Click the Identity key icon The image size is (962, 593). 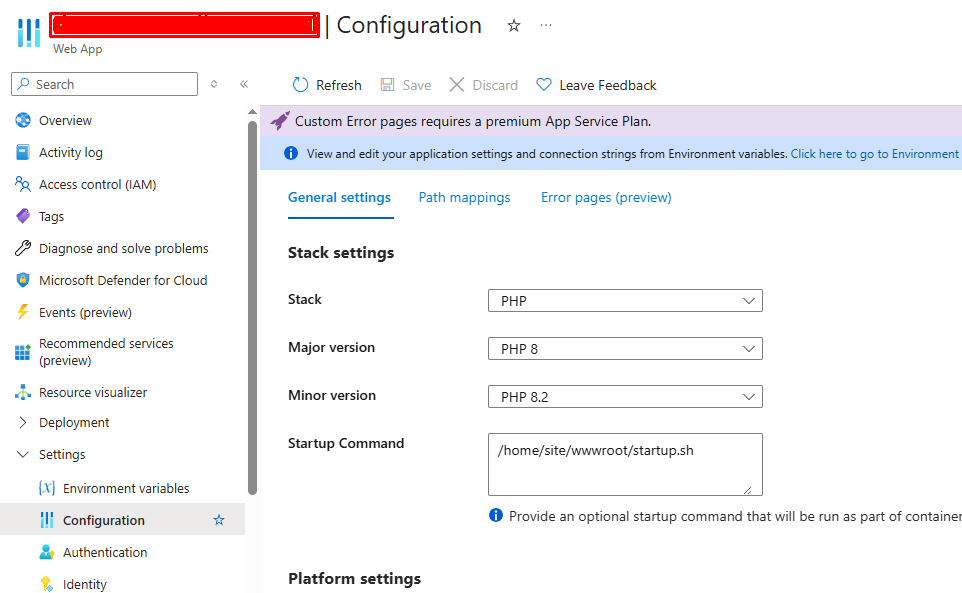point(47,584)
